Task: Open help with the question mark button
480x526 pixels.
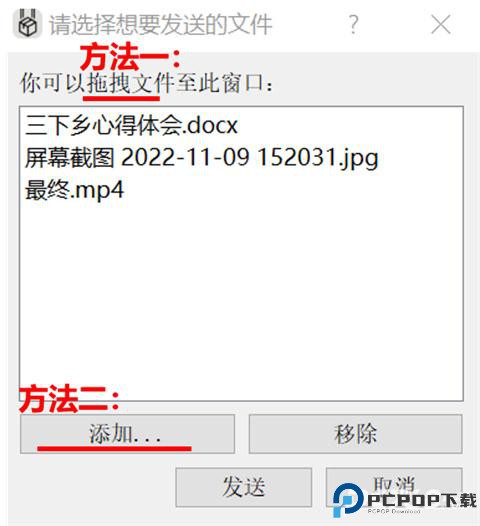Action: point(353,24)
